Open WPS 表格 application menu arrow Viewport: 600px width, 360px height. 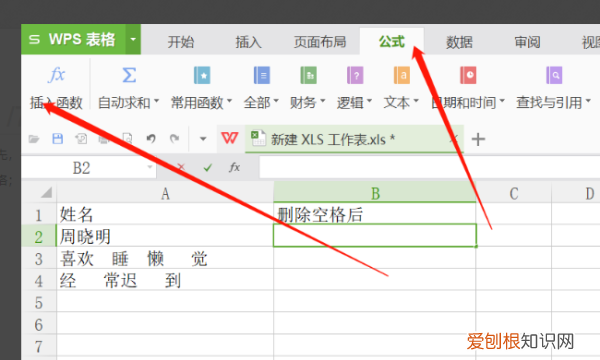(133, 39)
